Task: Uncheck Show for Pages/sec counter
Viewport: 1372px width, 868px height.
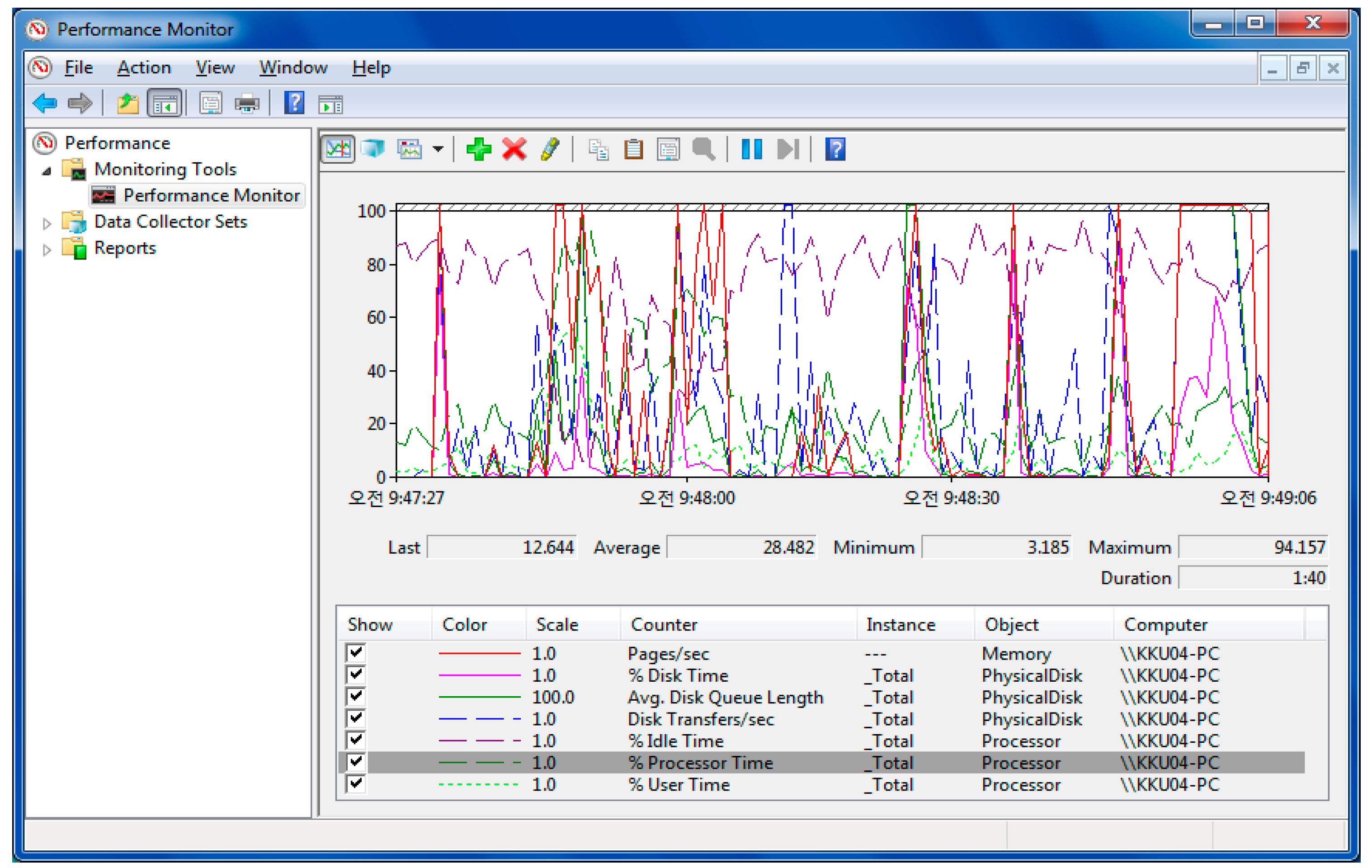Action: 355,652
